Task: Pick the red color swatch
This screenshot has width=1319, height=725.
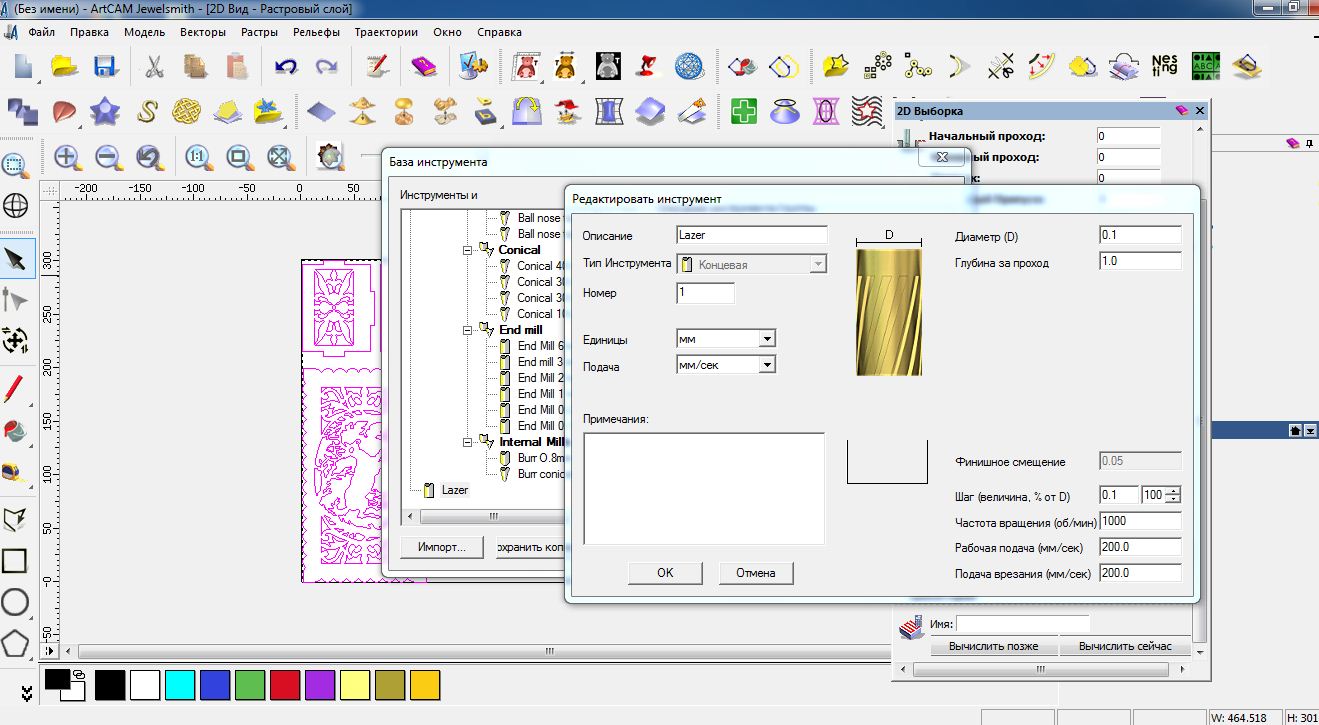Action: pyautogui.click(x=285, y=685)
